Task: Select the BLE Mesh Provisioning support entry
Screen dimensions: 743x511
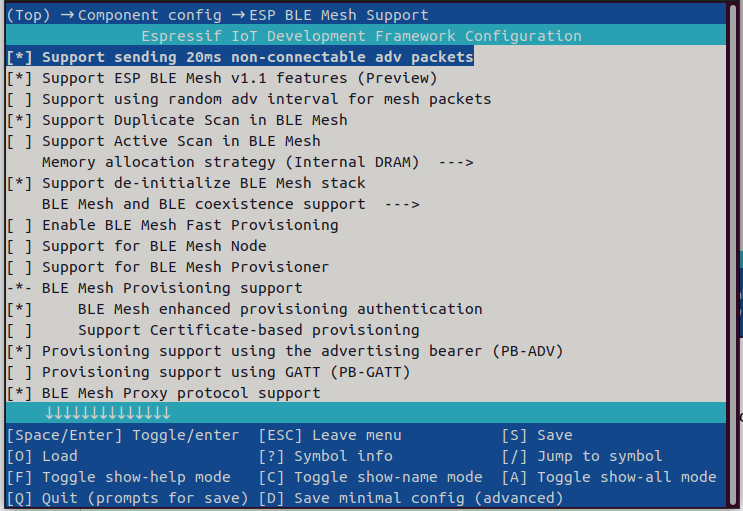Action: (171, 288)
